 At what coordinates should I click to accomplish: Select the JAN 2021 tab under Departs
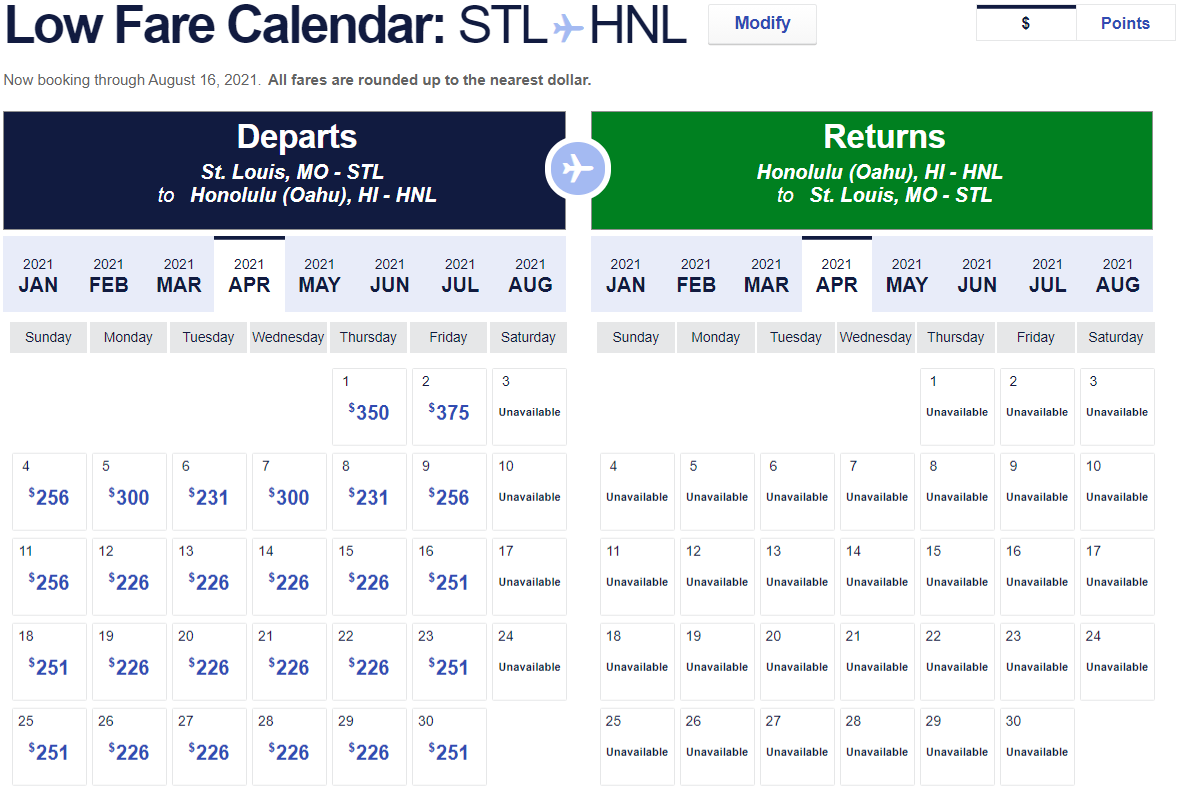[x=38, y=275]
